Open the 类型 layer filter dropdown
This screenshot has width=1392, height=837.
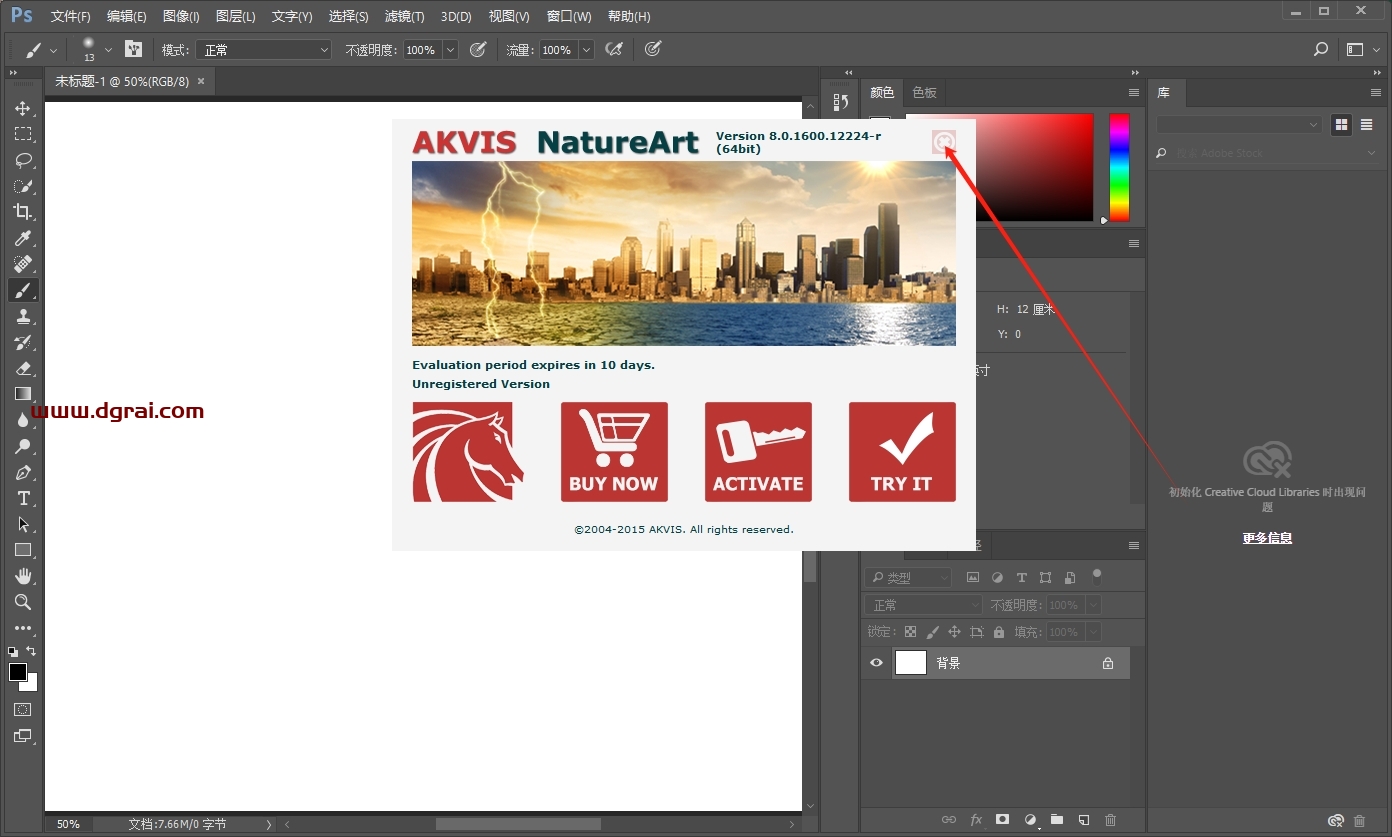909,577
